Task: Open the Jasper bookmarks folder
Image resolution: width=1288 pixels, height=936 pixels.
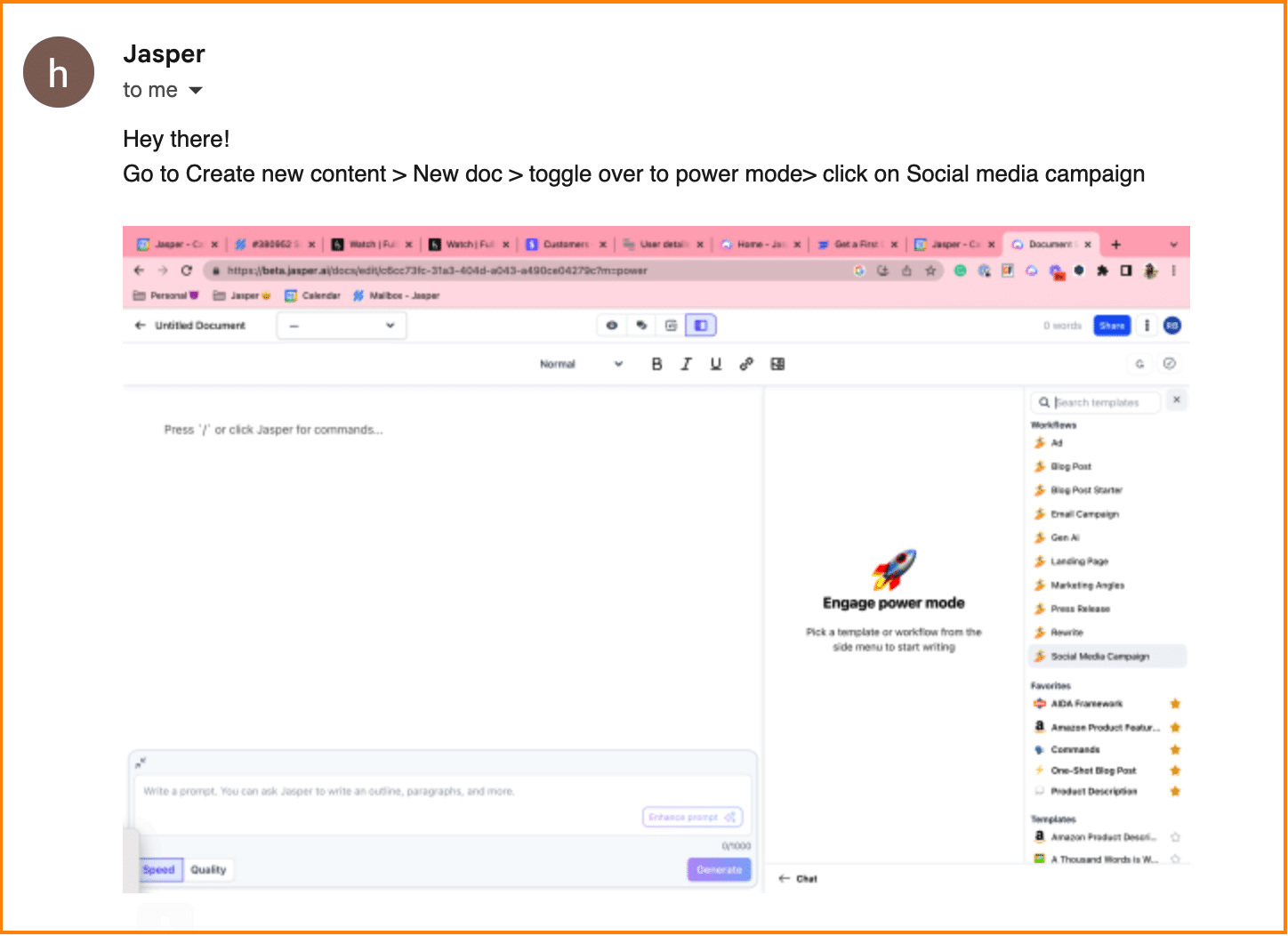Action: 242,295
